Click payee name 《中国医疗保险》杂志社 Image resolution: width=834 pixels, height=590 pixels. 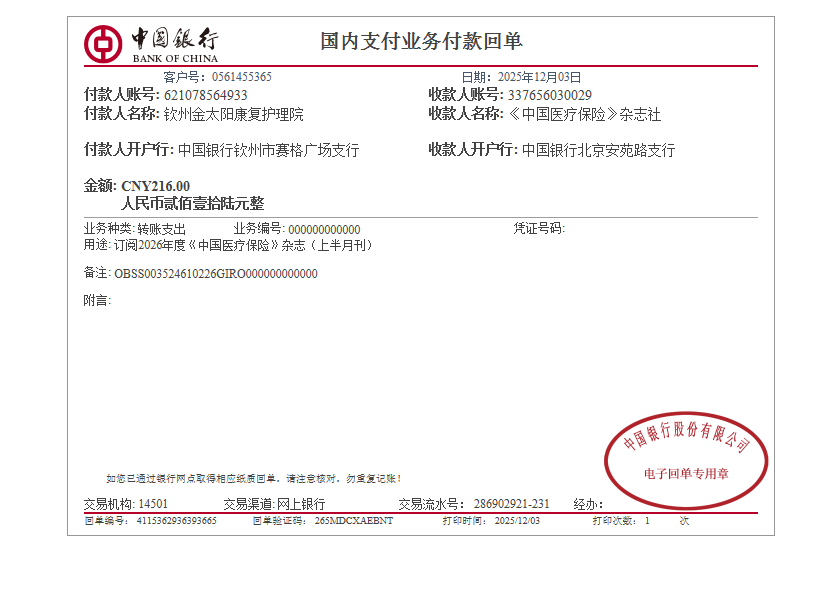584,115
